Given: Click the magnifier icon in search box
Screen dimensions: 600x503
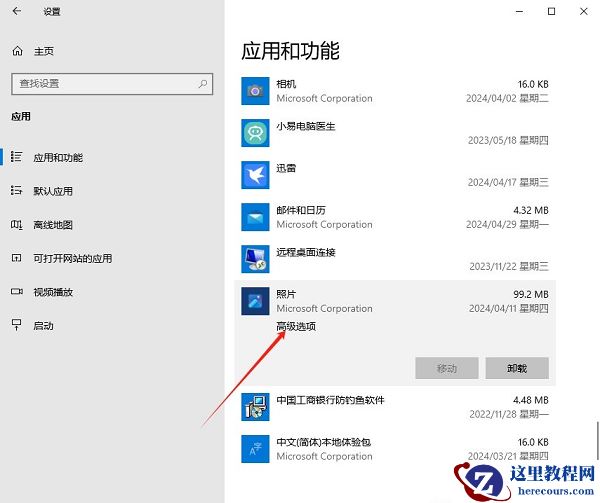Looking at the screenshot, I should pyautogui.click(x=202, y=83).
